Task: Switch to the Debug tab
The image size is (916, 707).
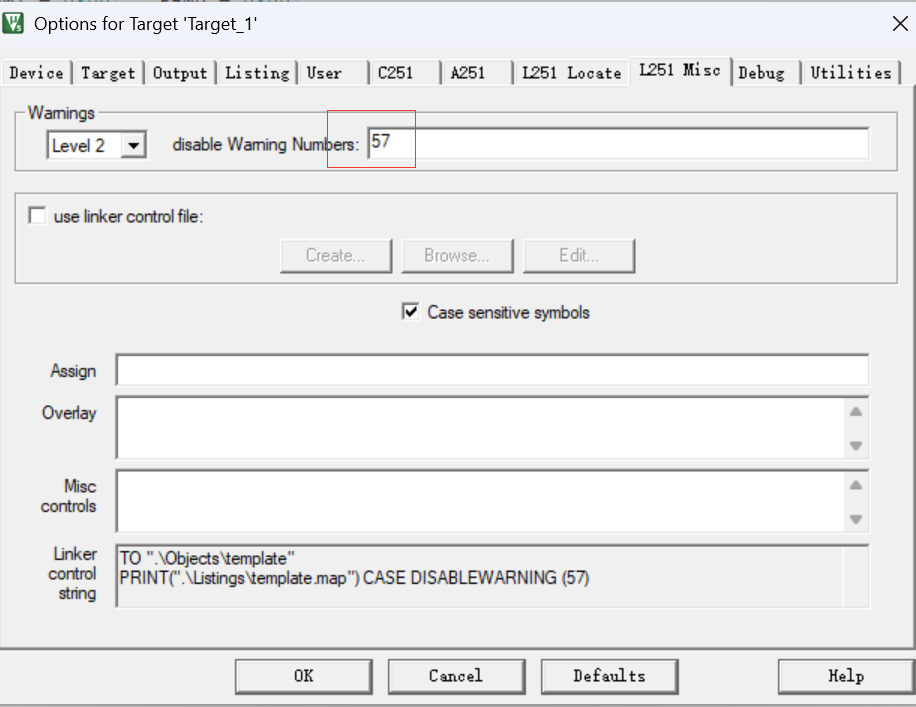Action: tap(766, 73)
